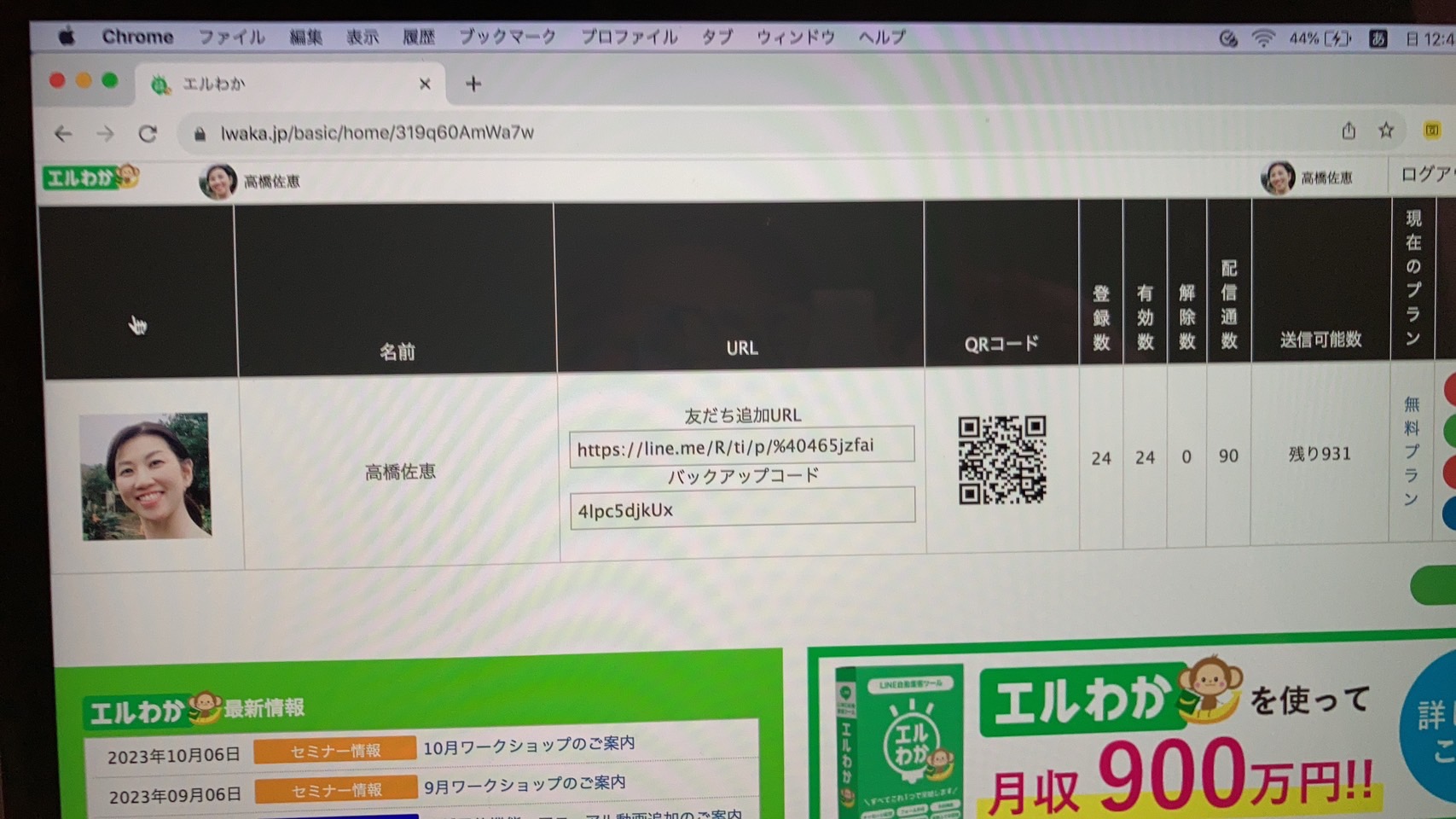The image size is (1456, 819).
Task: Click the 2023年10月06日 セミナー情報 tag
Action: [x=335, y=750]
